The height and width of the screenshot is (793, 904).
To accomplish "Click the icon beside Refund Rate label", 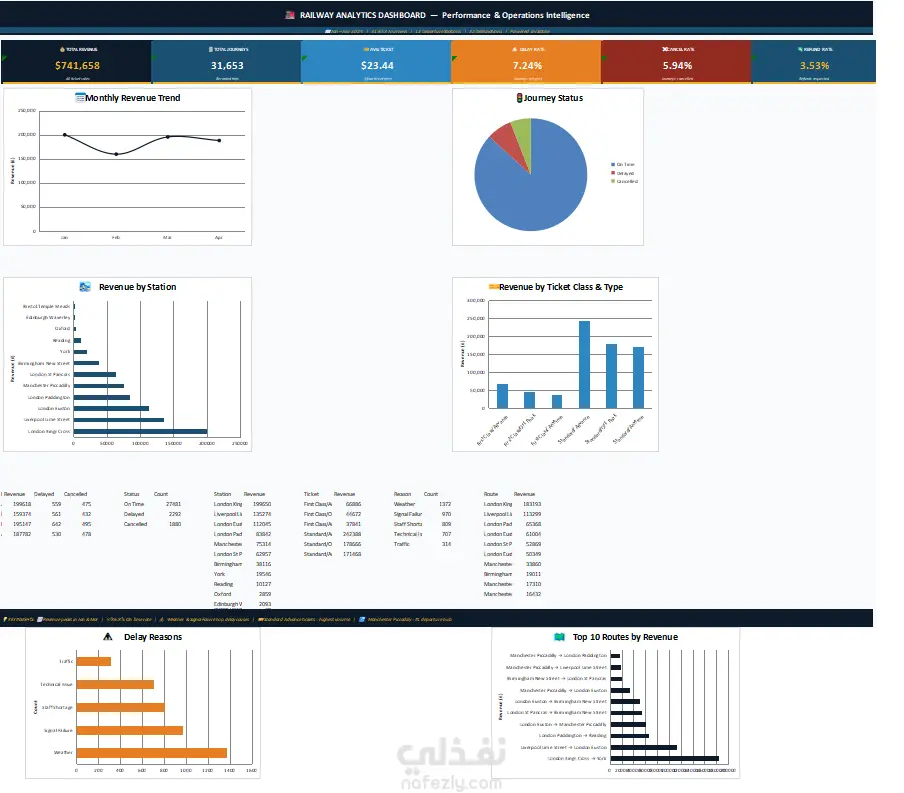I will pos(800,50).
